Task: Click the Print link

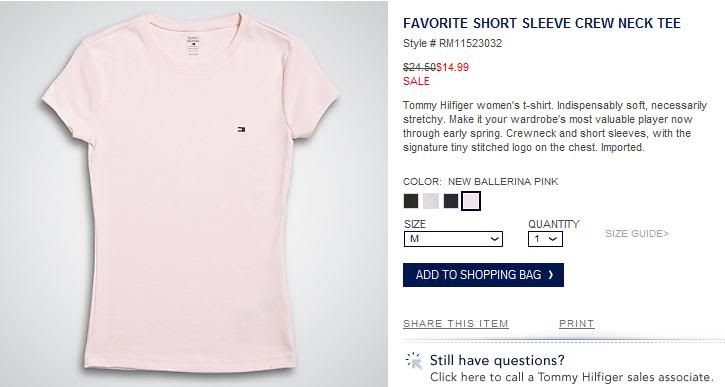Action: click(577, 324)
